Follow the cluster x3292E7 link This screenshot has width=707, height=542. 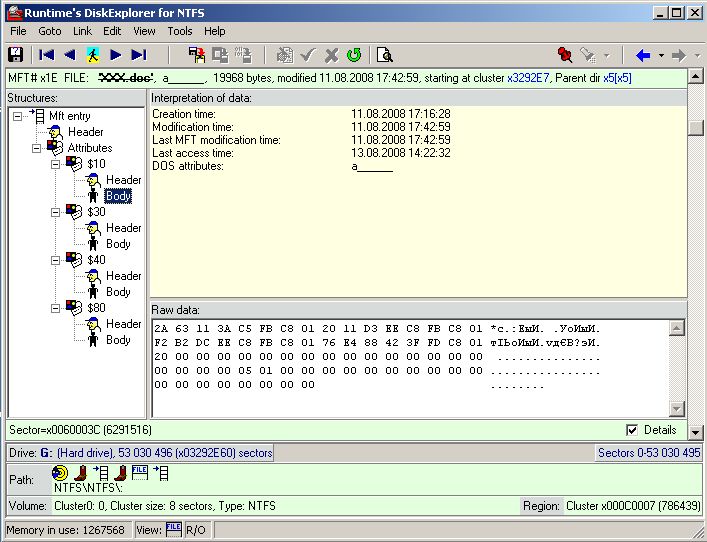tap(528, 78)
